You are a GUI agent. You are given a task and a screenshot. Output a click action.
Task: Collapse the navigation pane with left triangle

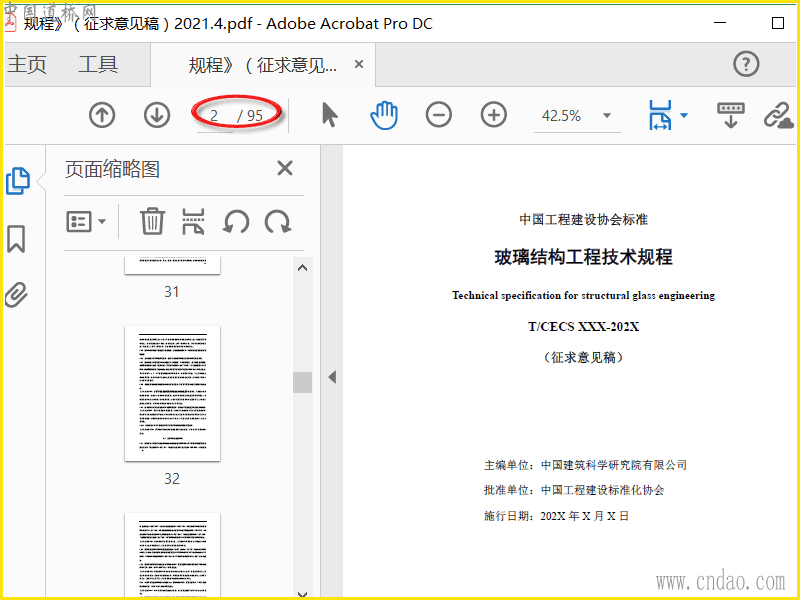332,378
